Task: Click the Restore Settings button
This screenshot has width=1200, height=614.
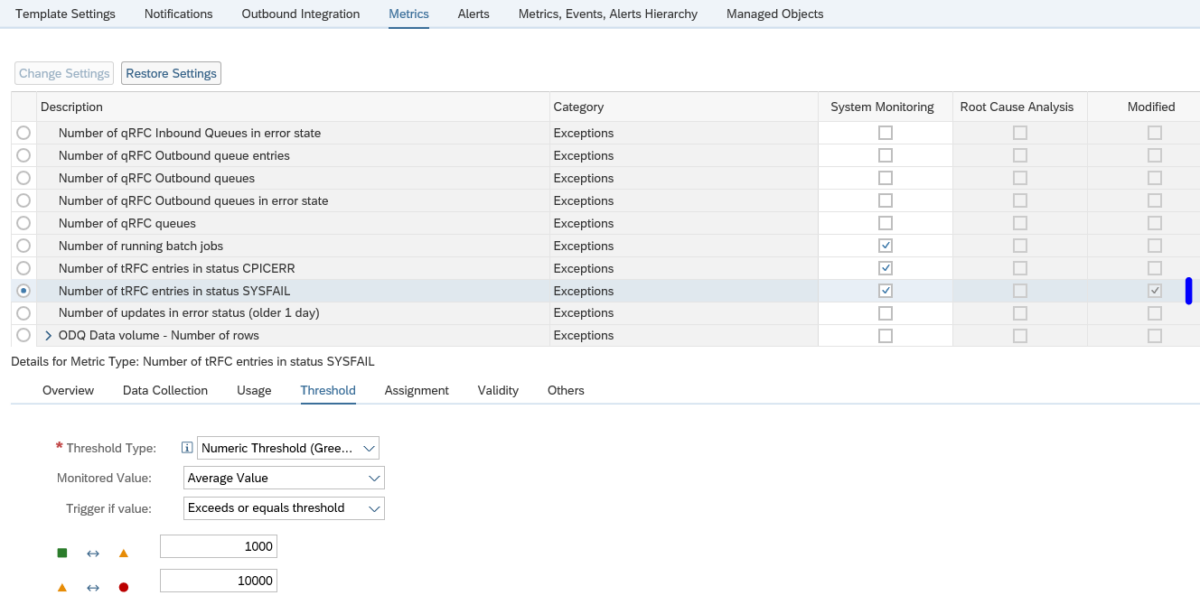Action: [171, 72]
